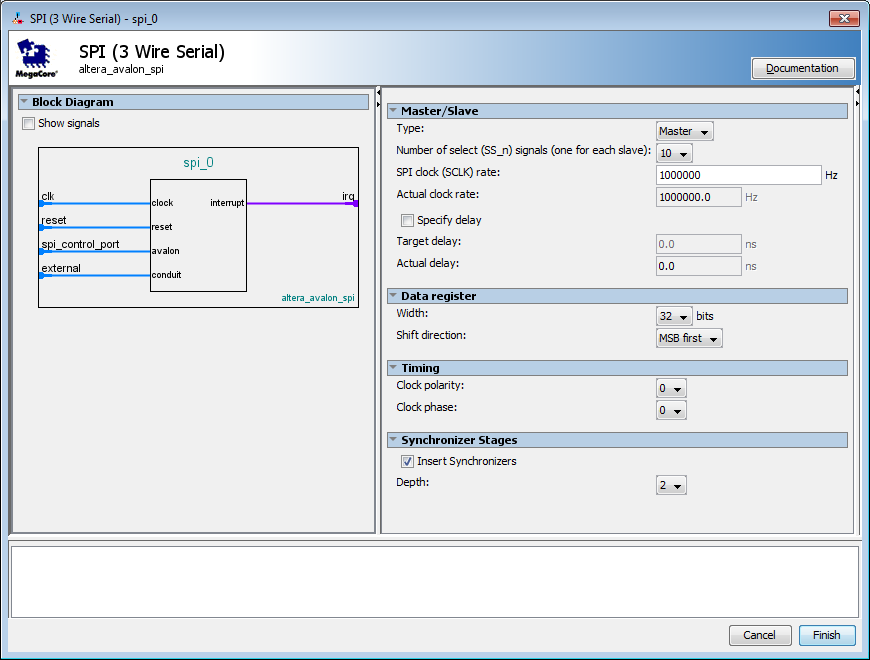Viewport: 870px width, 660px height.
Task: Collapse the Block Diagram section
Action: pos(24,102)
